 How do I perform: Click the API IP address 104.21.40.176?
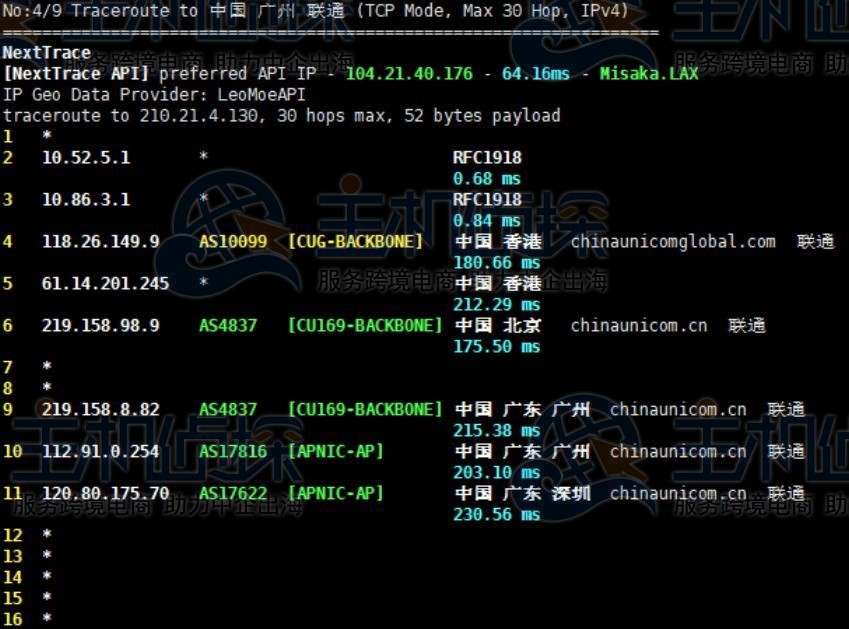click(410, 74)
